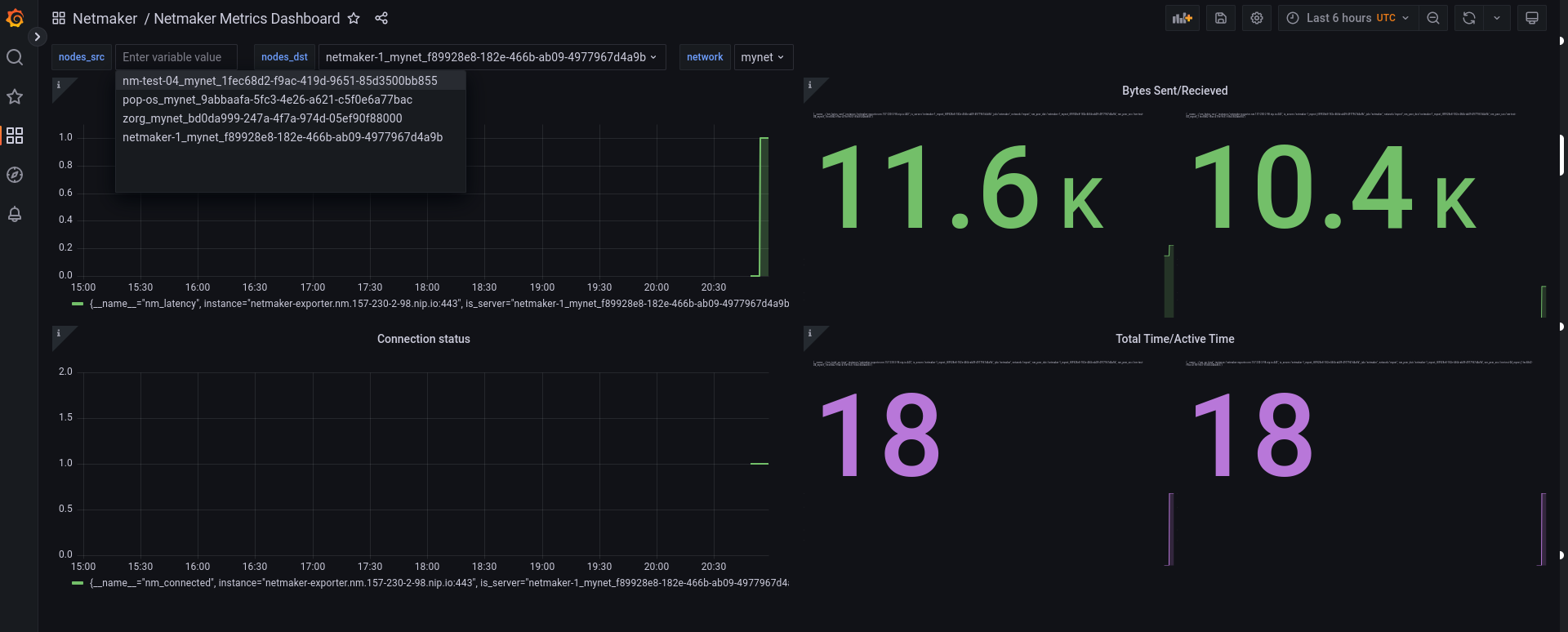
Task: Click the Add panel icon
Action: coord(1182,18)
